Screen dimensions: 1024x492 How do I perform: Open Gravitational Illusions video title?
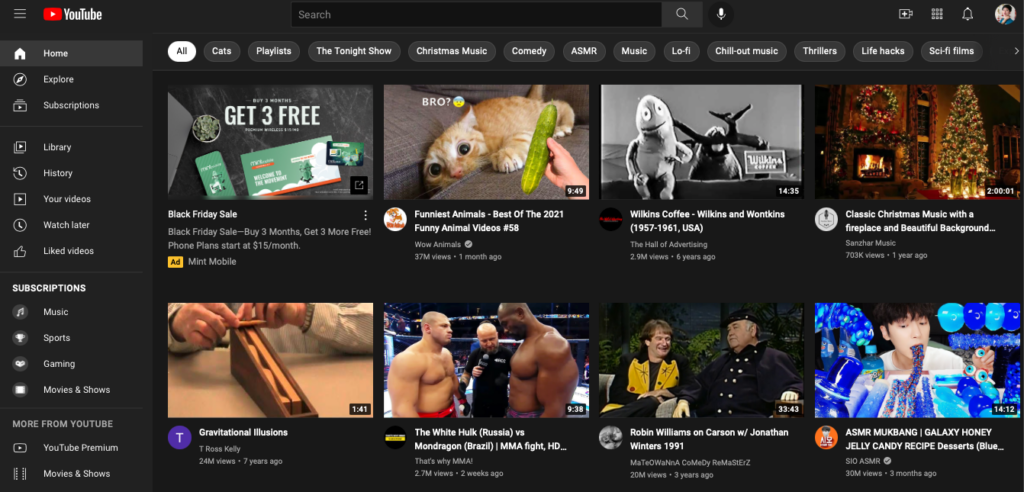click(244, 433)
